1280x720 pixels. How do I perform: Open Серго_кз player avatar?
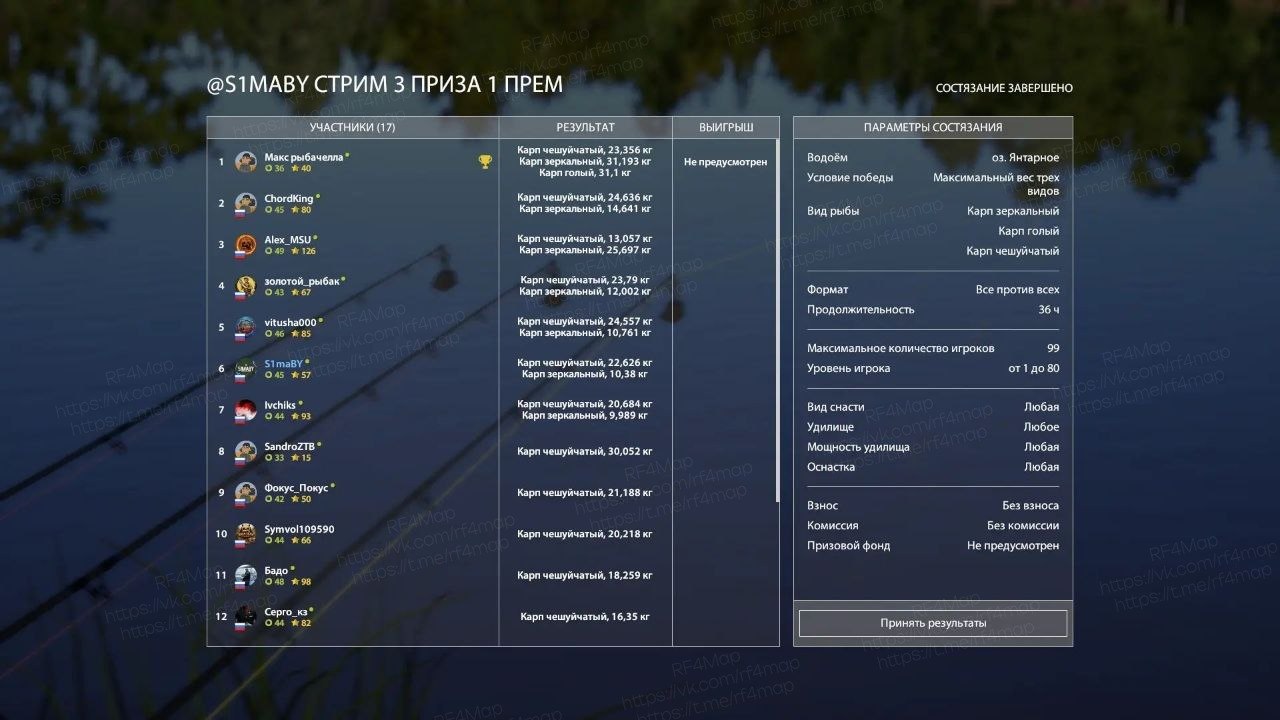[x=246, y=616]
